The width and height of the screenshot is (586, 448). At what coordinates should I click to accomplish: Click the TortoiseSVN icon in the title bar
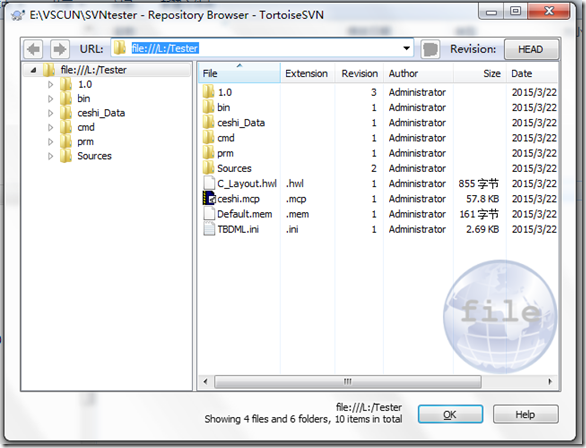17,16
